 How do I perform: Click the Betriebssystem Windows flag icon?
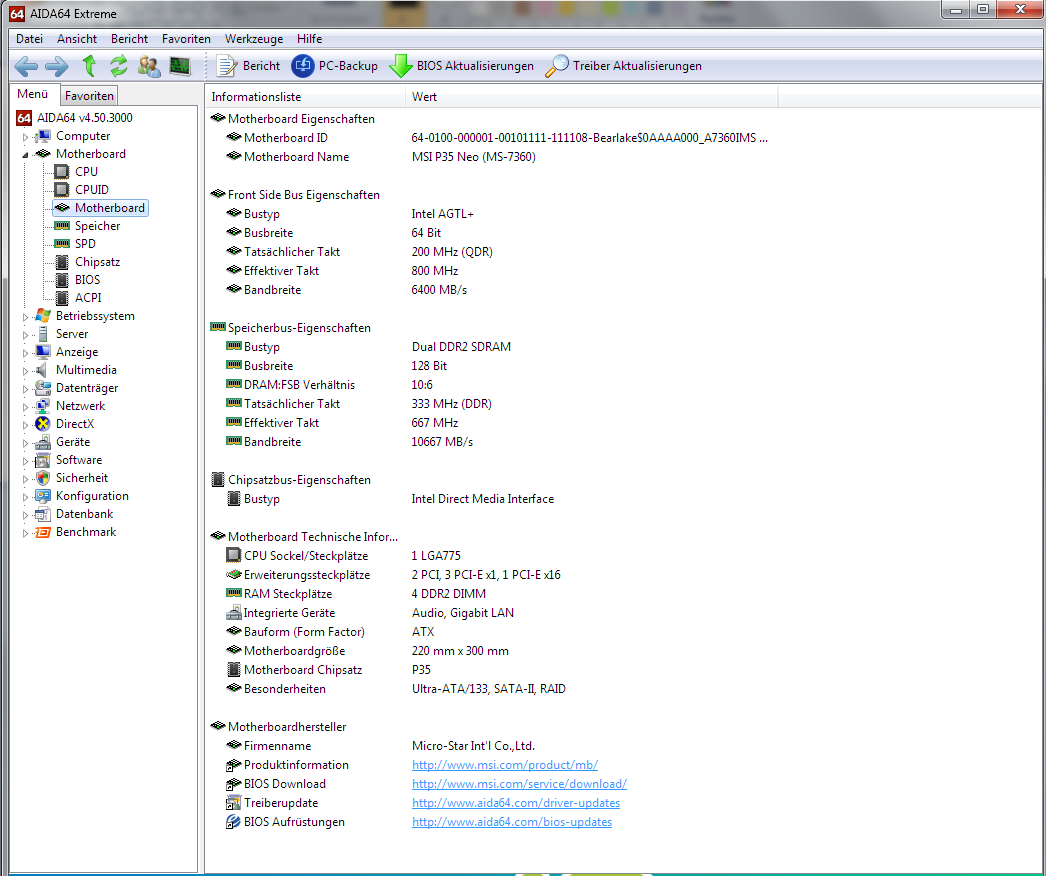click(43, 316)
